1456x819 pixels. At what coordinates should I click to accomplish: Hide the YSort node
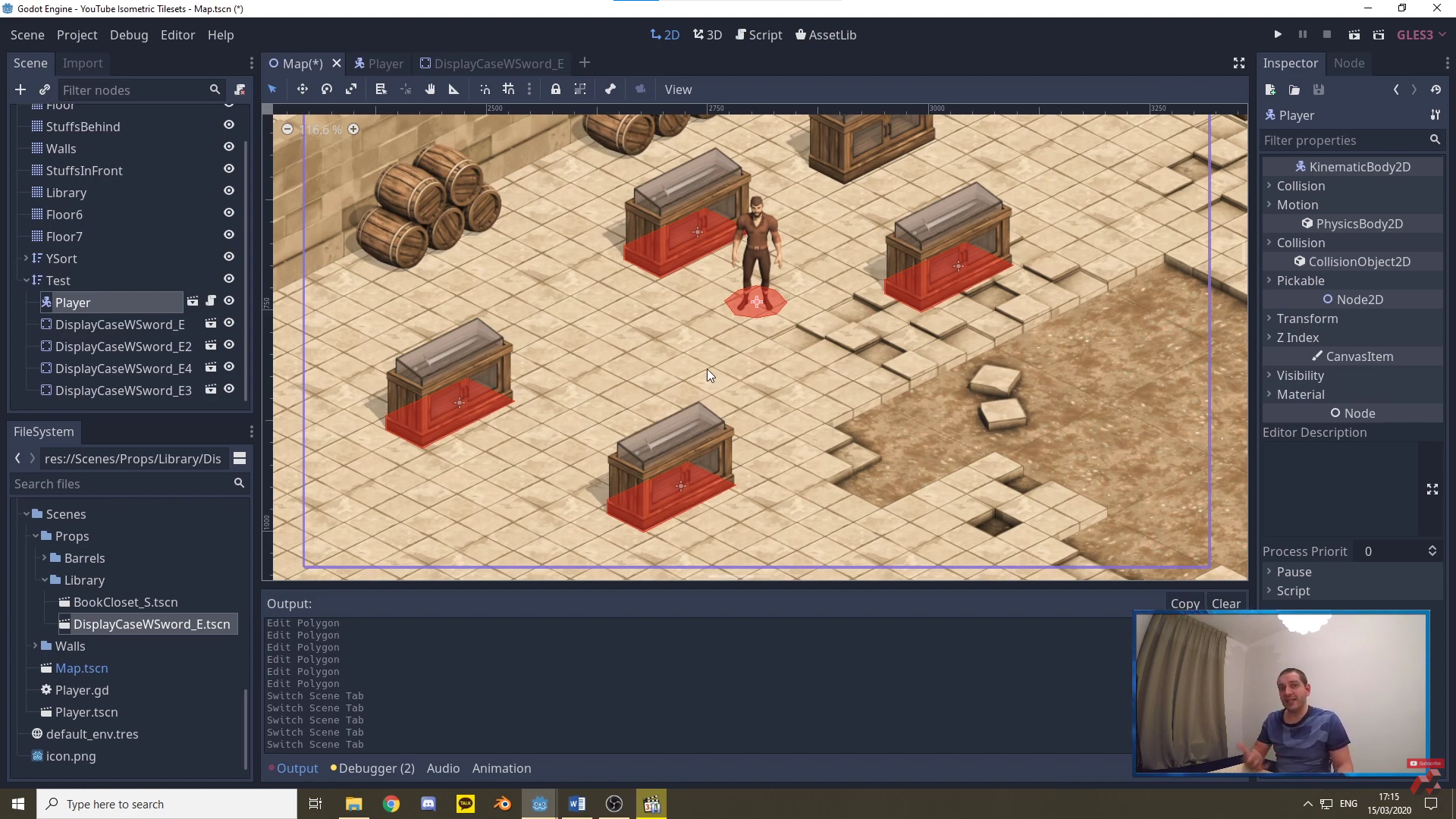click(x=229, y=257)
